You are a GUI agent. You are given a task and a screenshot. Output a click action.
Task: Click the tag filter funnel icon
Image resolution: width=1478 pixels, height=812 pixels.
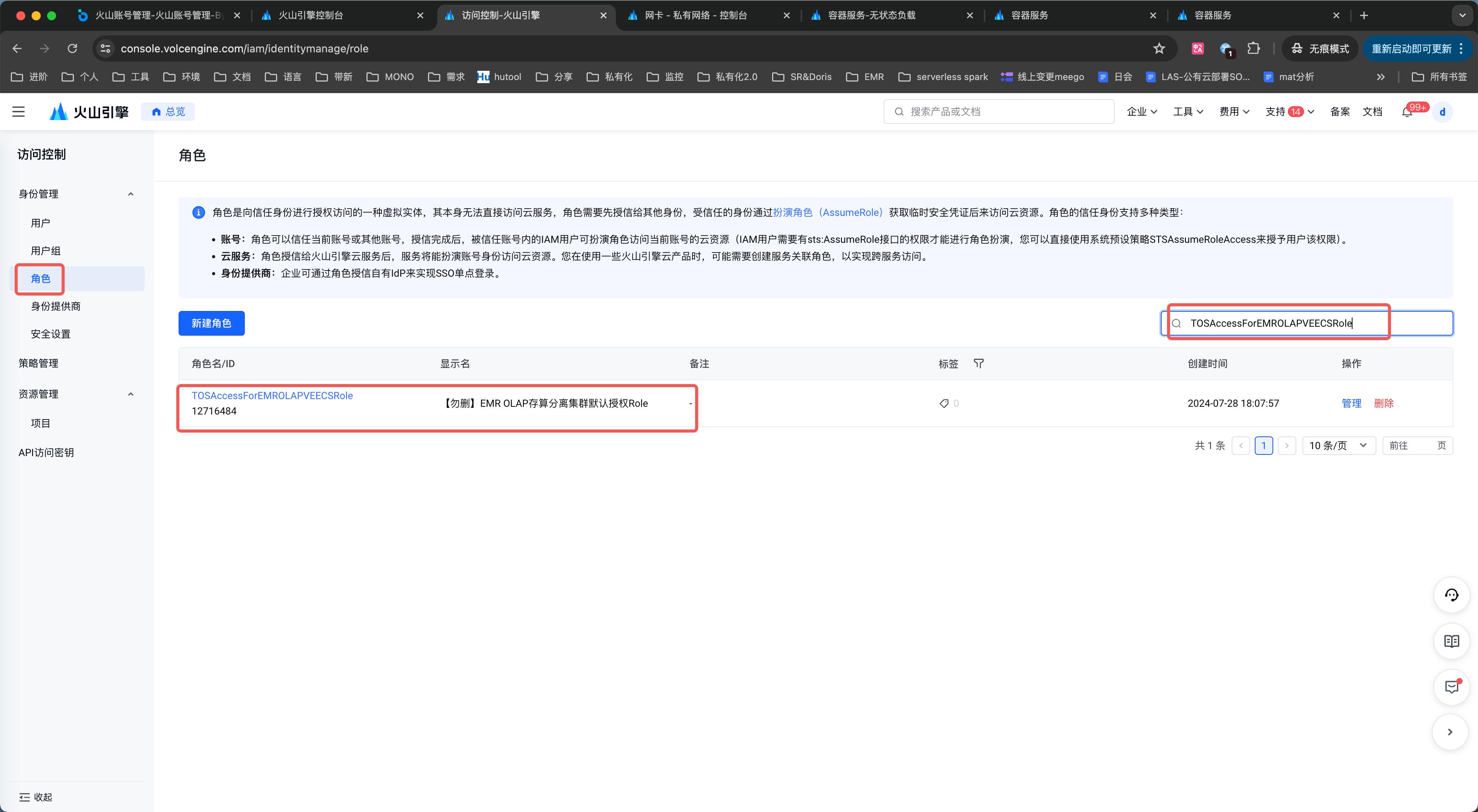coord(979,363)
